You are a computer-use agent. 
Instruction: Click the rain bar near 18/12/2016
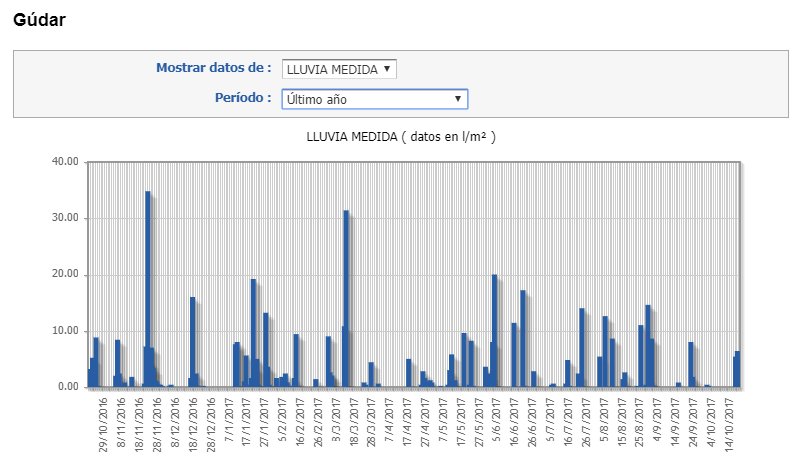193,341
